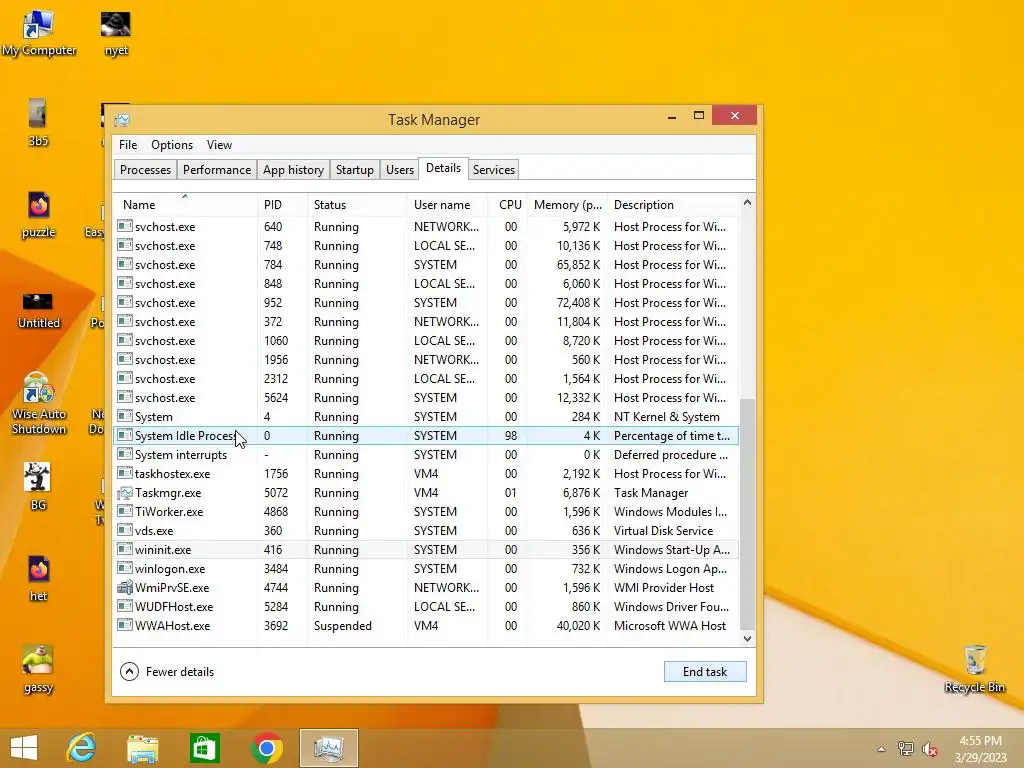This screenshot has height=768, width=1024.
Task: Click the Suspended status of WWAHost.exe
Action: 343,626
